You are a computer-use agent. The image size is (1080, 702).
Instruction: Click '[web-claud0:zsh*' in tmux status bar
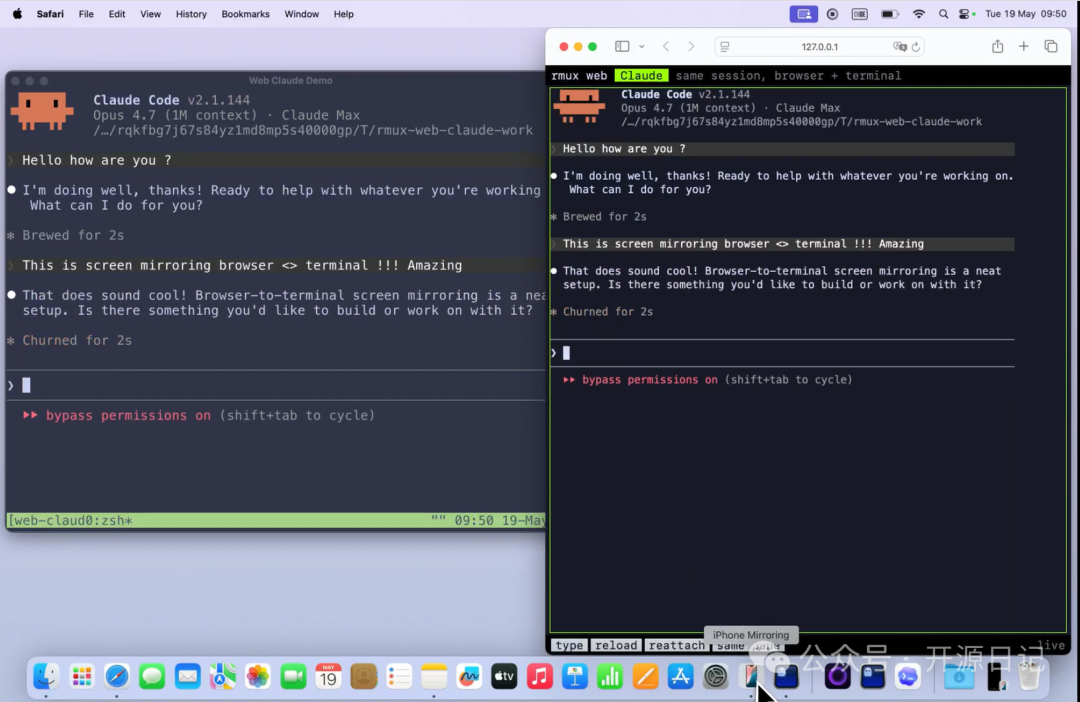pyautogui.click(x=70, y=520)
